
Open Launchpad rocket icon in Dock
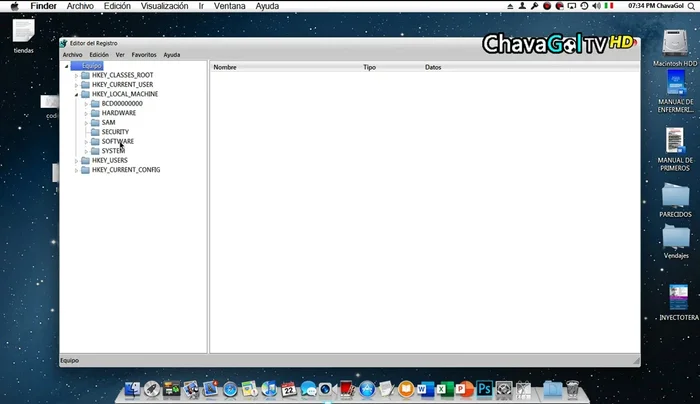click(152, 389)
